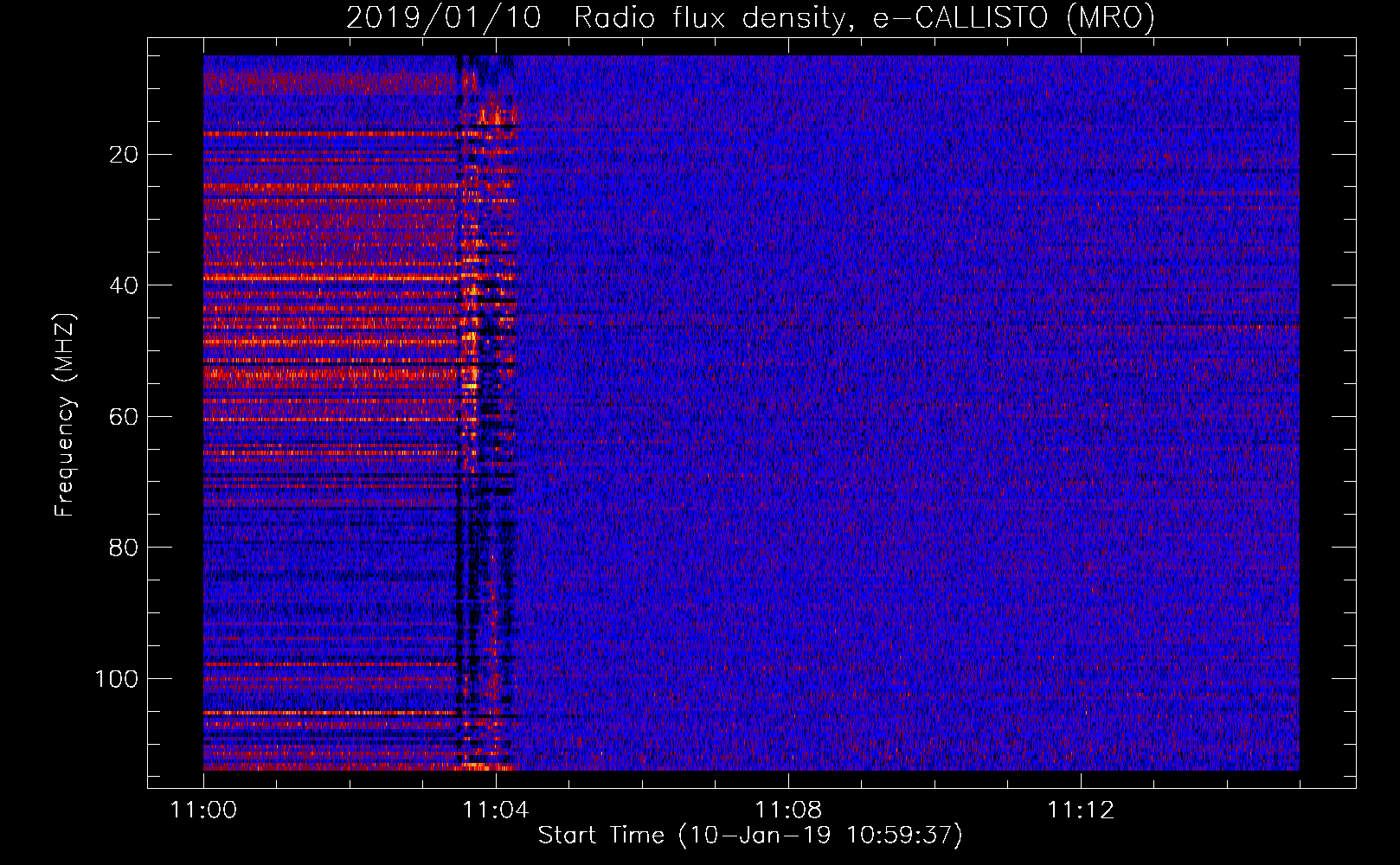Click the 100 frequency tick label
Screen dimensions: 1400x865
pos(117,679)
